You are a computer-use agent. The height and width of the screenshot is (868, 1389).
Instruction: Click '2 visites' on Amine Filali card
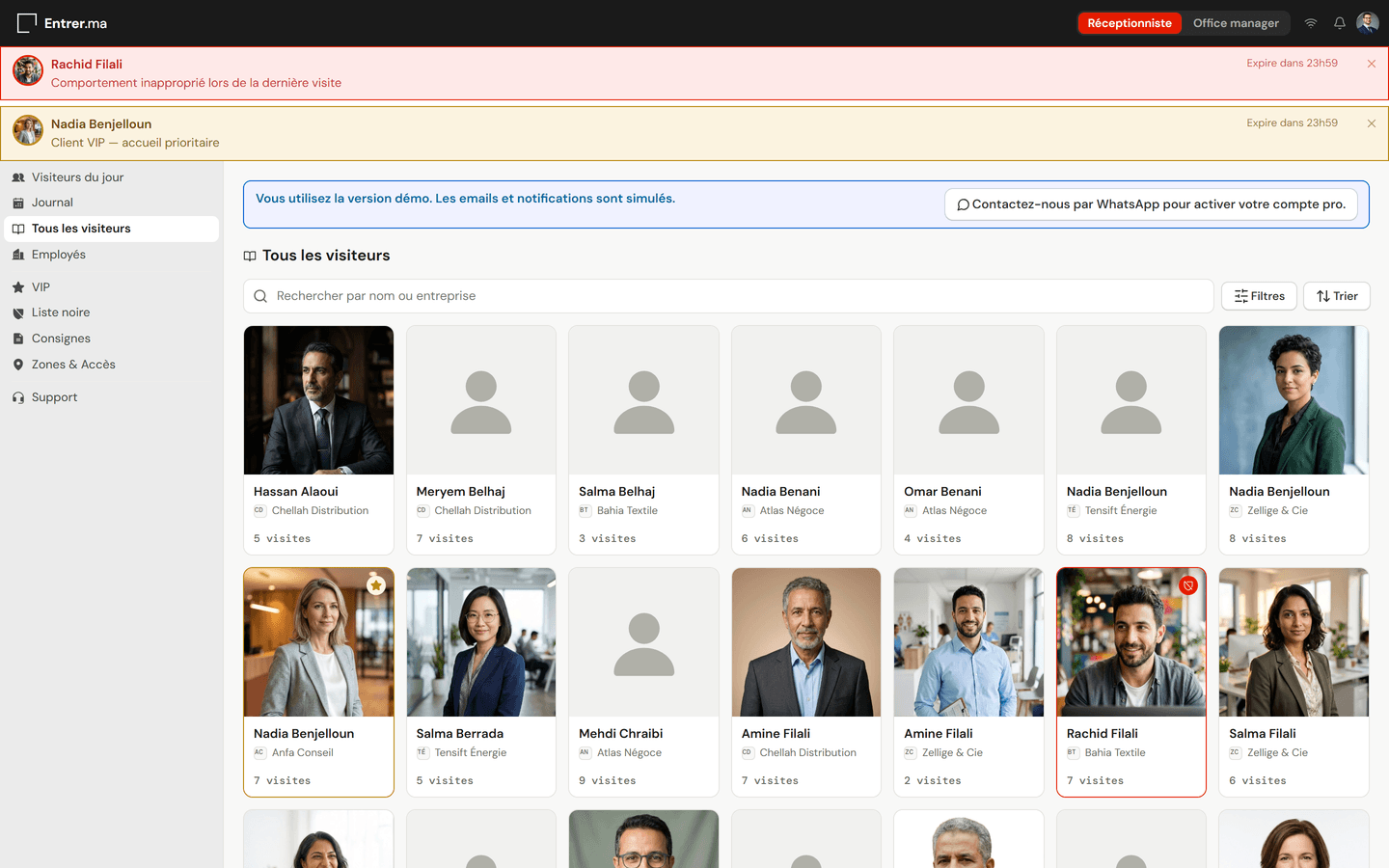click(933, 781)
